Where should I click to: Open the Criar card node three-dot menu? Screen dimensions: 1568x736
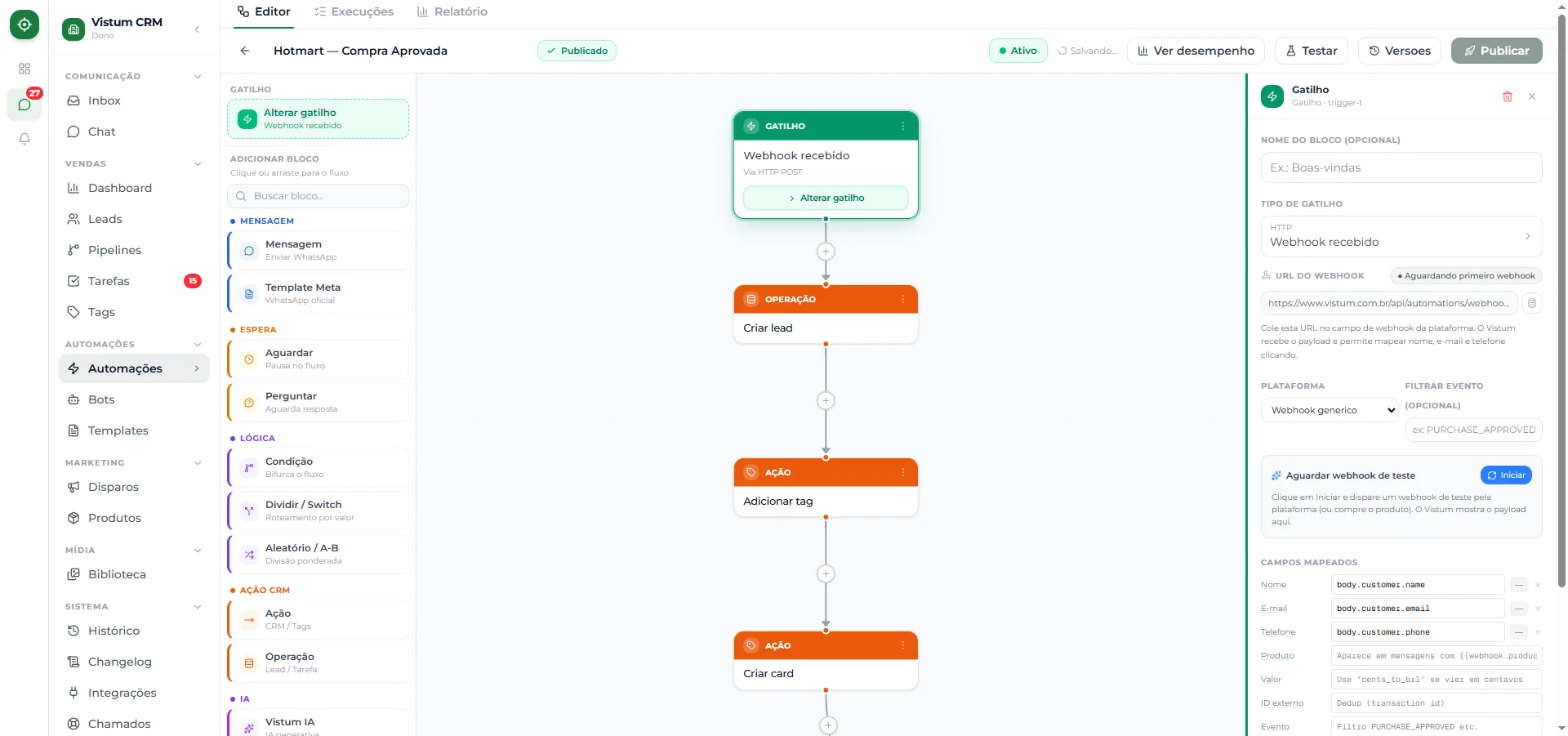[902, 645]
